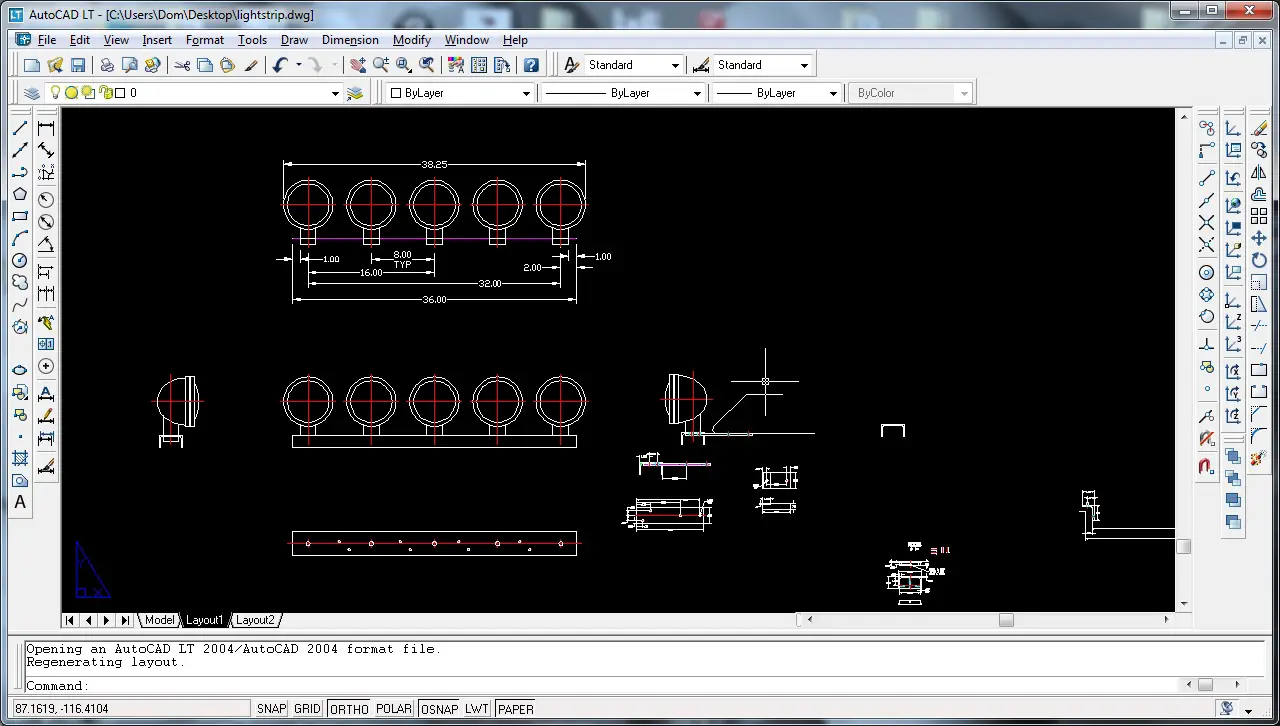Image resolution: width=1280 pixels, height=726 pixels.
Task: Switch PAPER/MODEL space button
Action: click(x=515, y=709)
